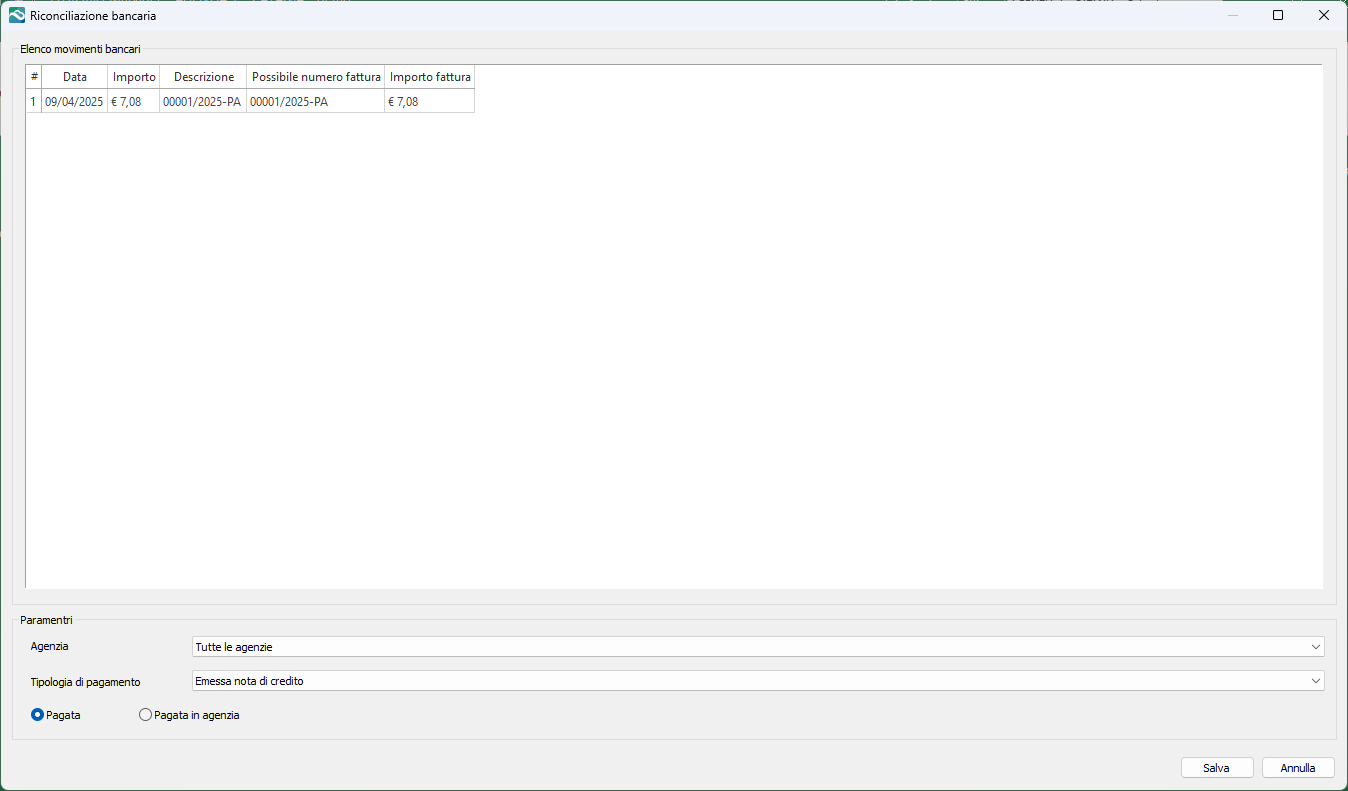Image resolution: width=1348 pixels, height=791 pixels.
Task: Sort by the Importo column header
Action: click(134, 77)
